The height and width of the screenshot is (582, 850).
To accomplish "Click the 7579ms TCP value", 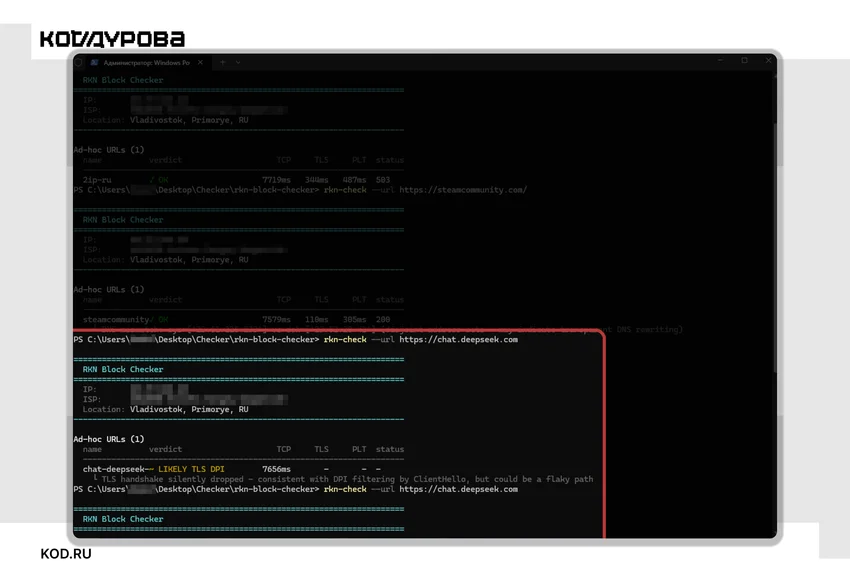I will tap(276, 319).
